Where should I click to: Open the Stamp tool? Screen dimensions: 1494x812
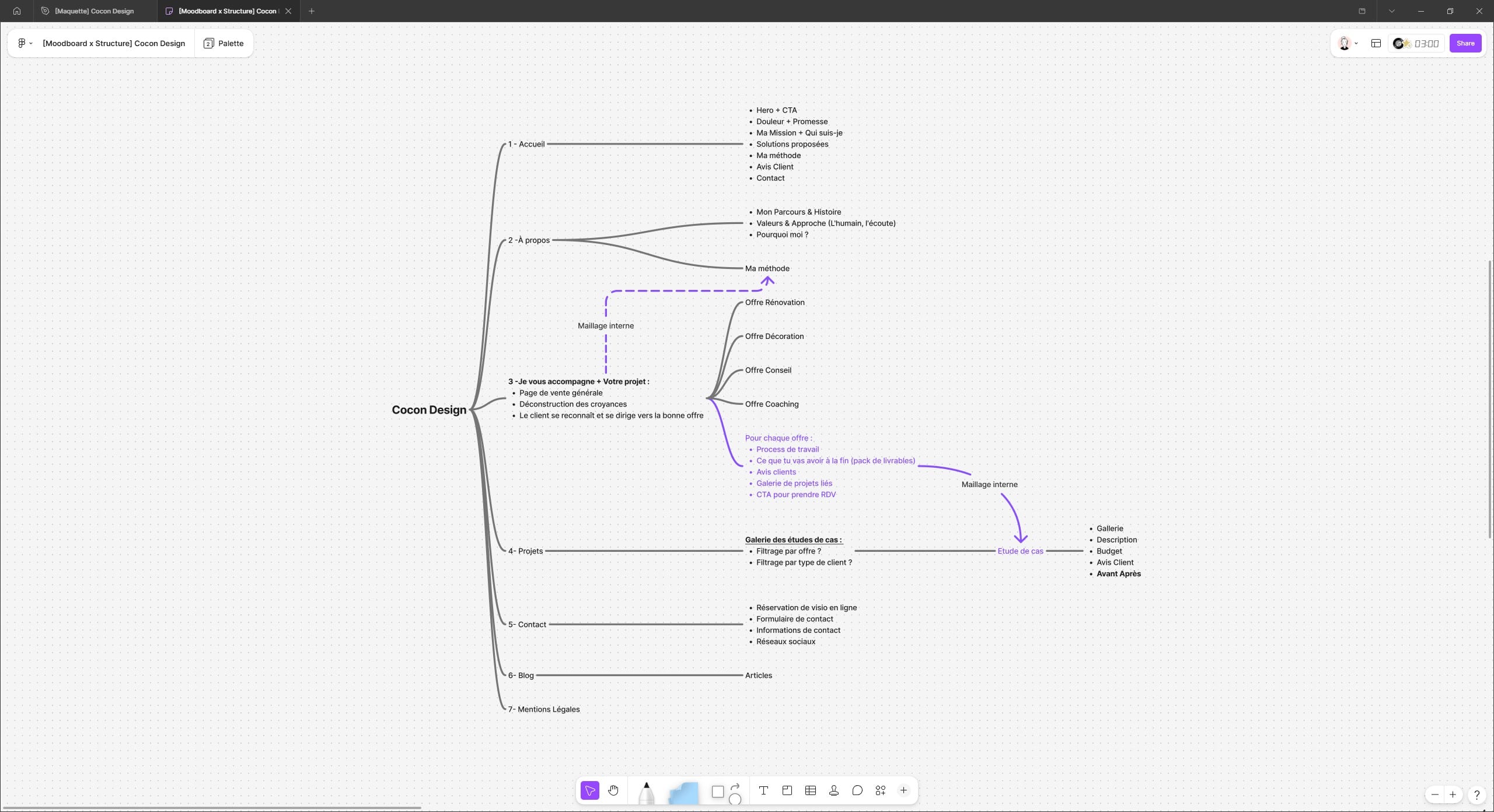(833, 790)
